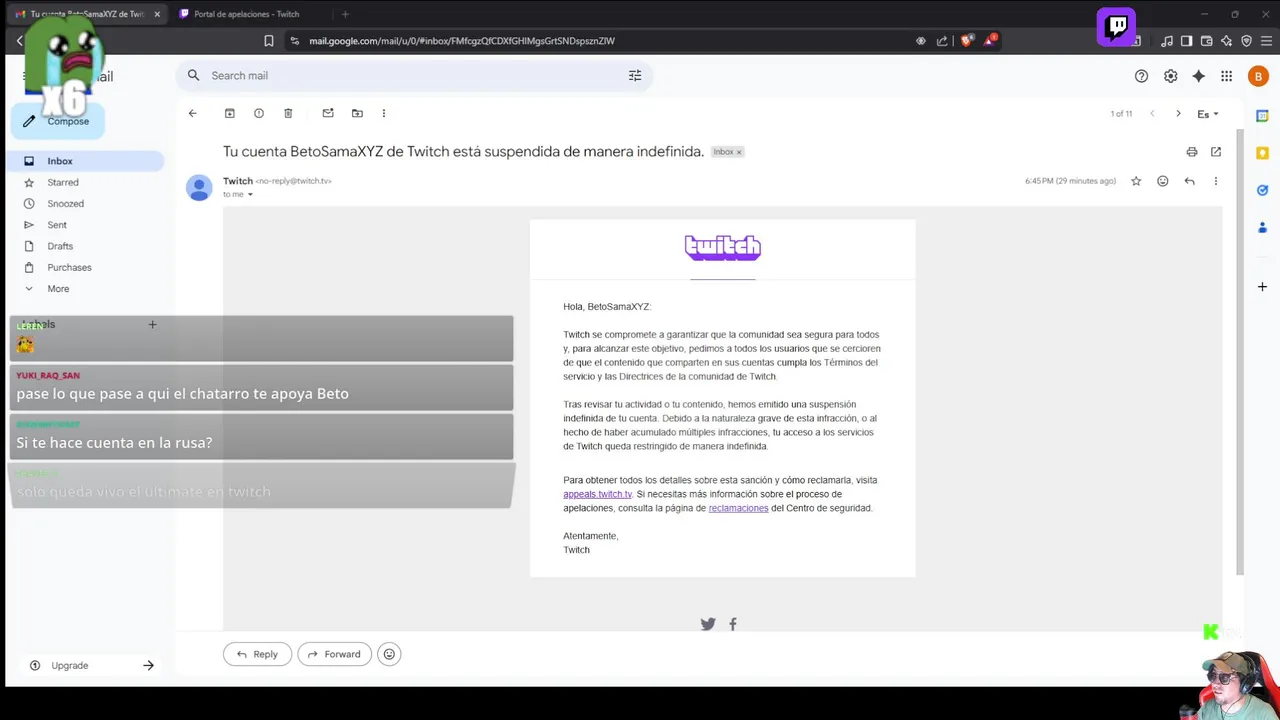1280x720 pixels.
Task: Close the Gmail browser tab
Action: tap(157, 14)
